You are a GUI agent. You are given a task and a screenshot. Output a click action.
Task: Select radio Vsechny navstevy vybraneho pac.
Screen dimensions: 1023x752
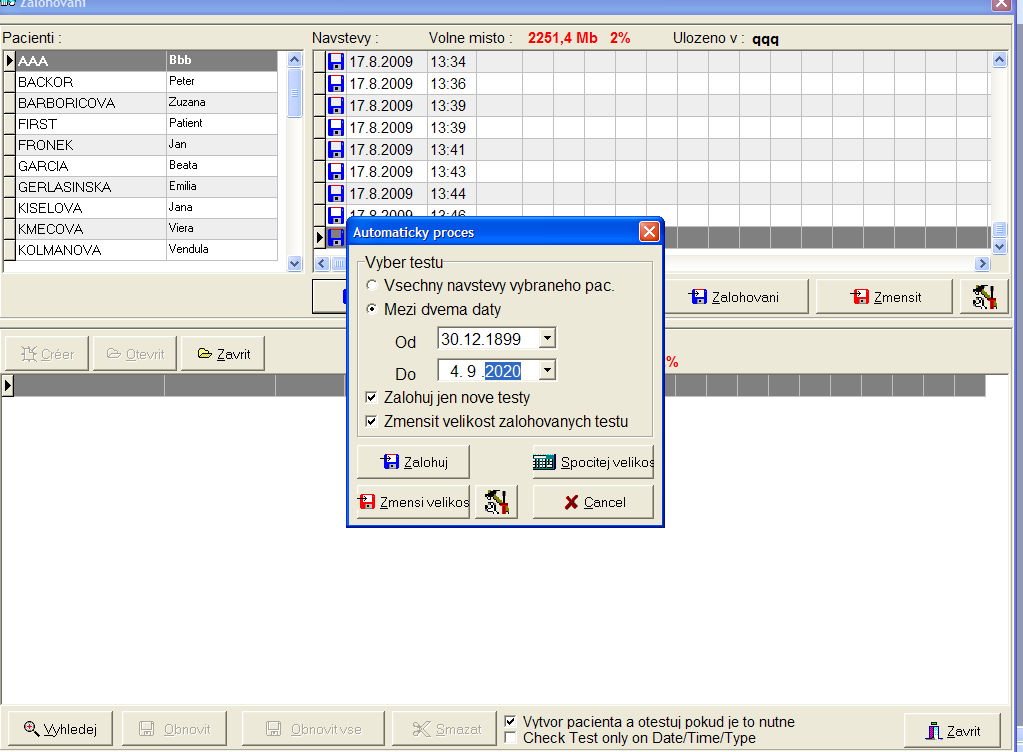pyautogui.click(x=372, y=286)
